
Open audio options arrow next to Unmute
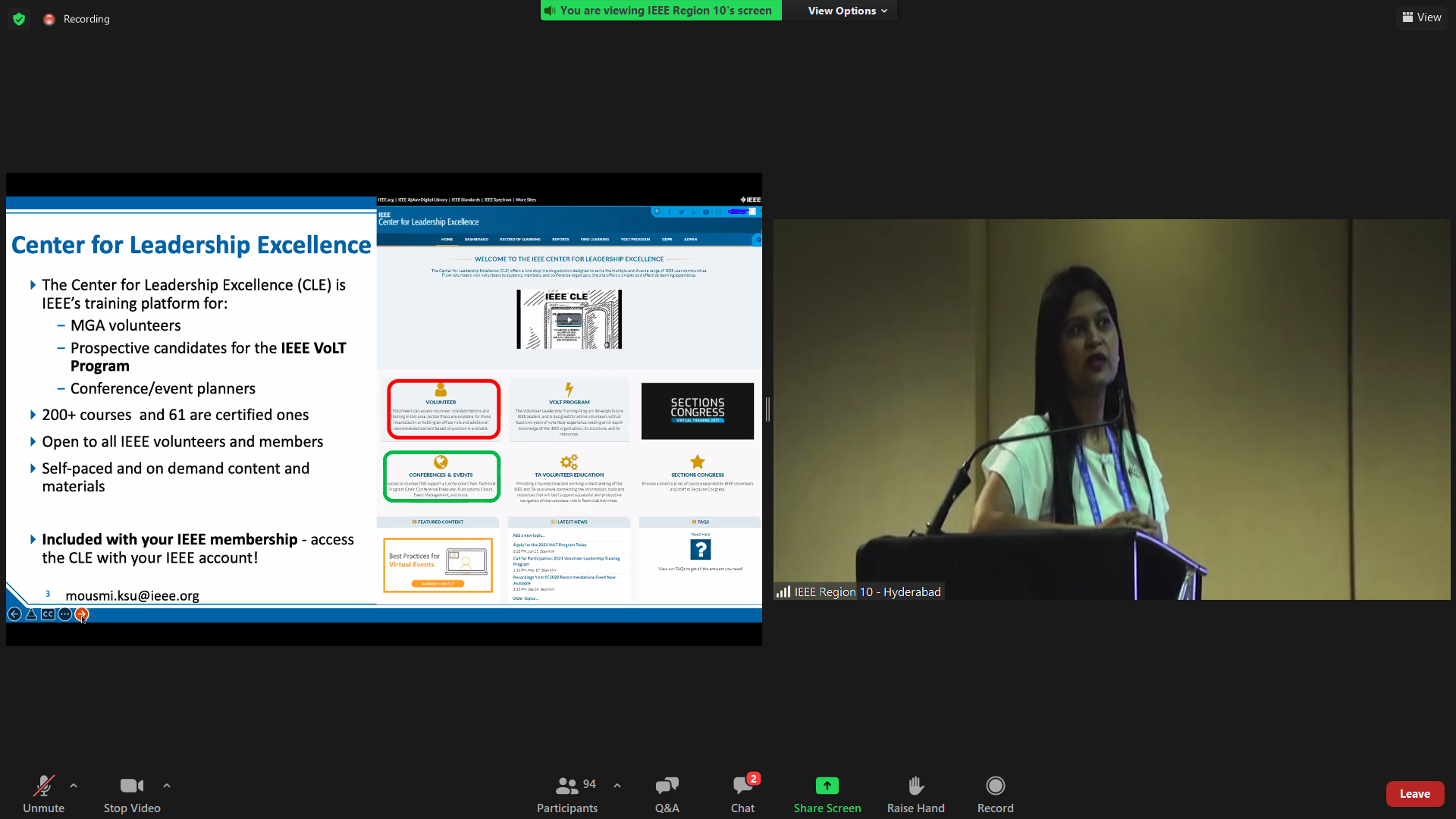pyautogui.click(x=74, y=786)
